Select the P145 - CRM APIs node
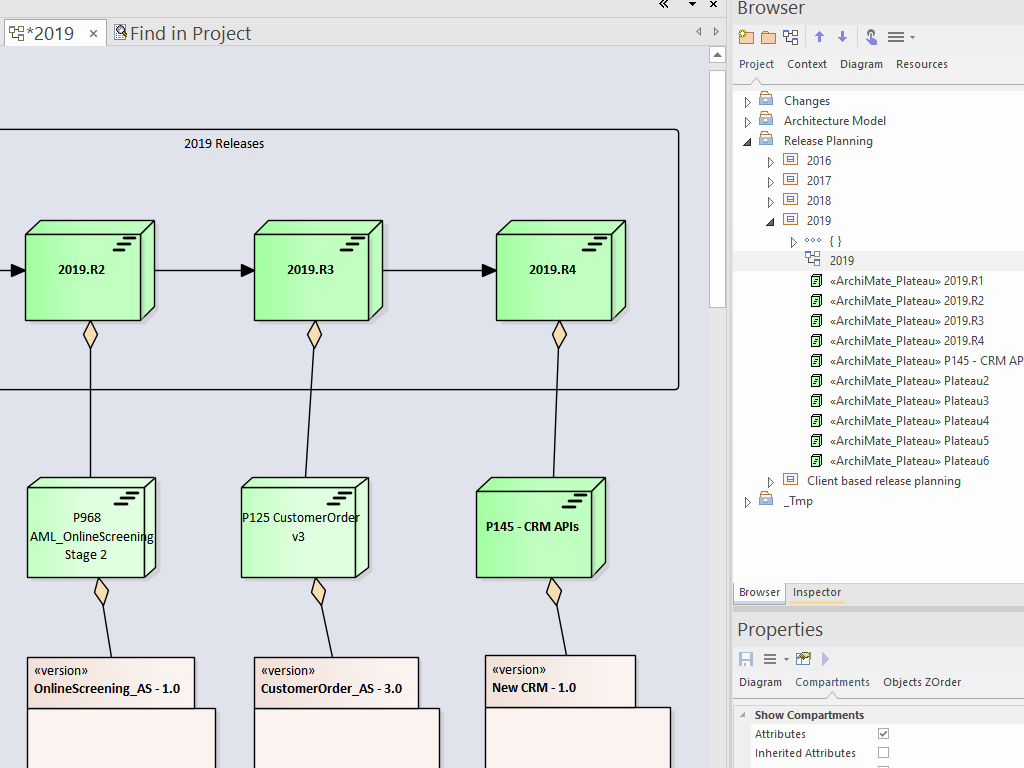 [x=541, y=528]
